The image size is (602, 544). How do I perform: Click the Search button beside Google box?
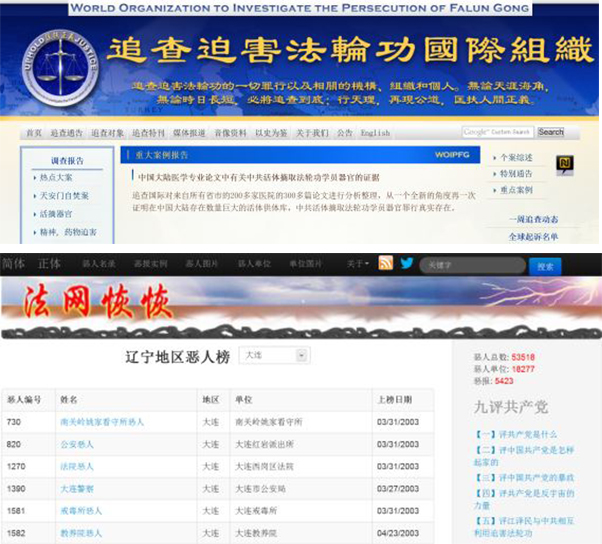pos(551,132)
